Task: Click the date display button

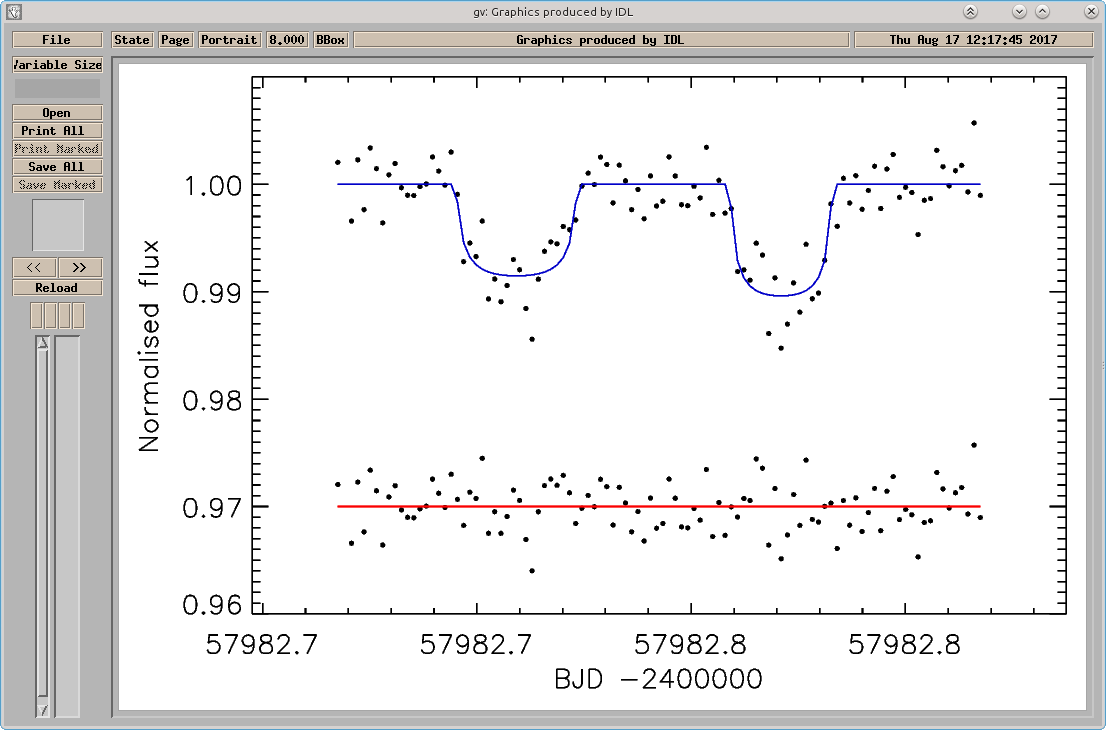Action: click(x=973, y=39)
